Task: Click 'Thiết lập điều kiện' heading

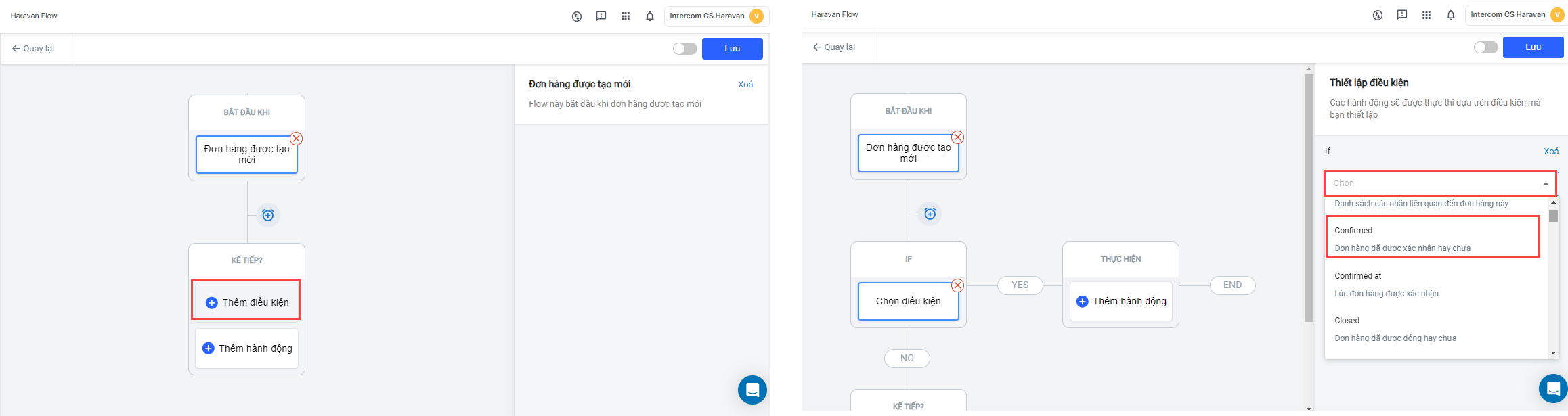Action: (x=1369, y=83)
